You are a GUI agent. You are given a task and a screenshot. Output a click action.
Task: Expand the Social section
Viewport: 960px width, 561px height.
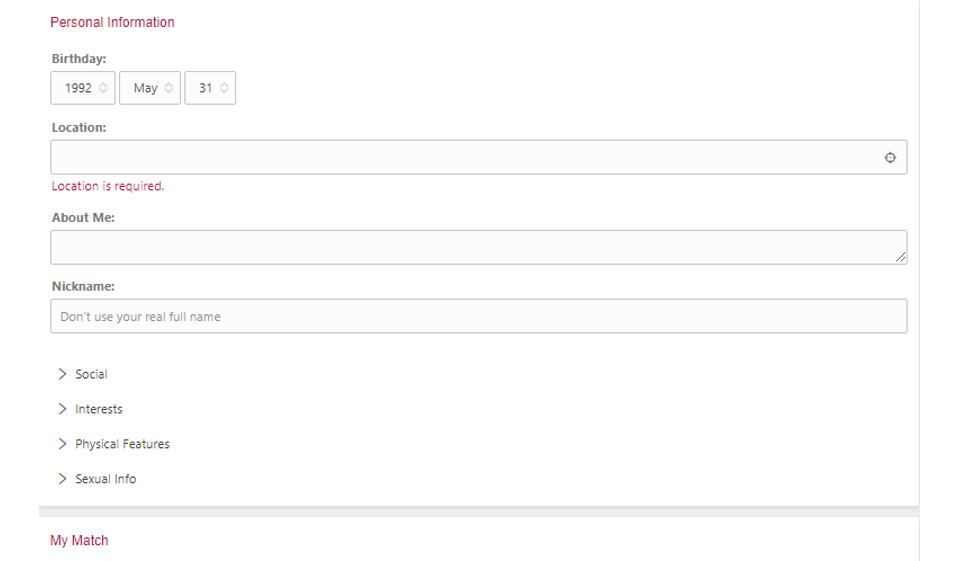pyautogui.click(x=91, y=374)
